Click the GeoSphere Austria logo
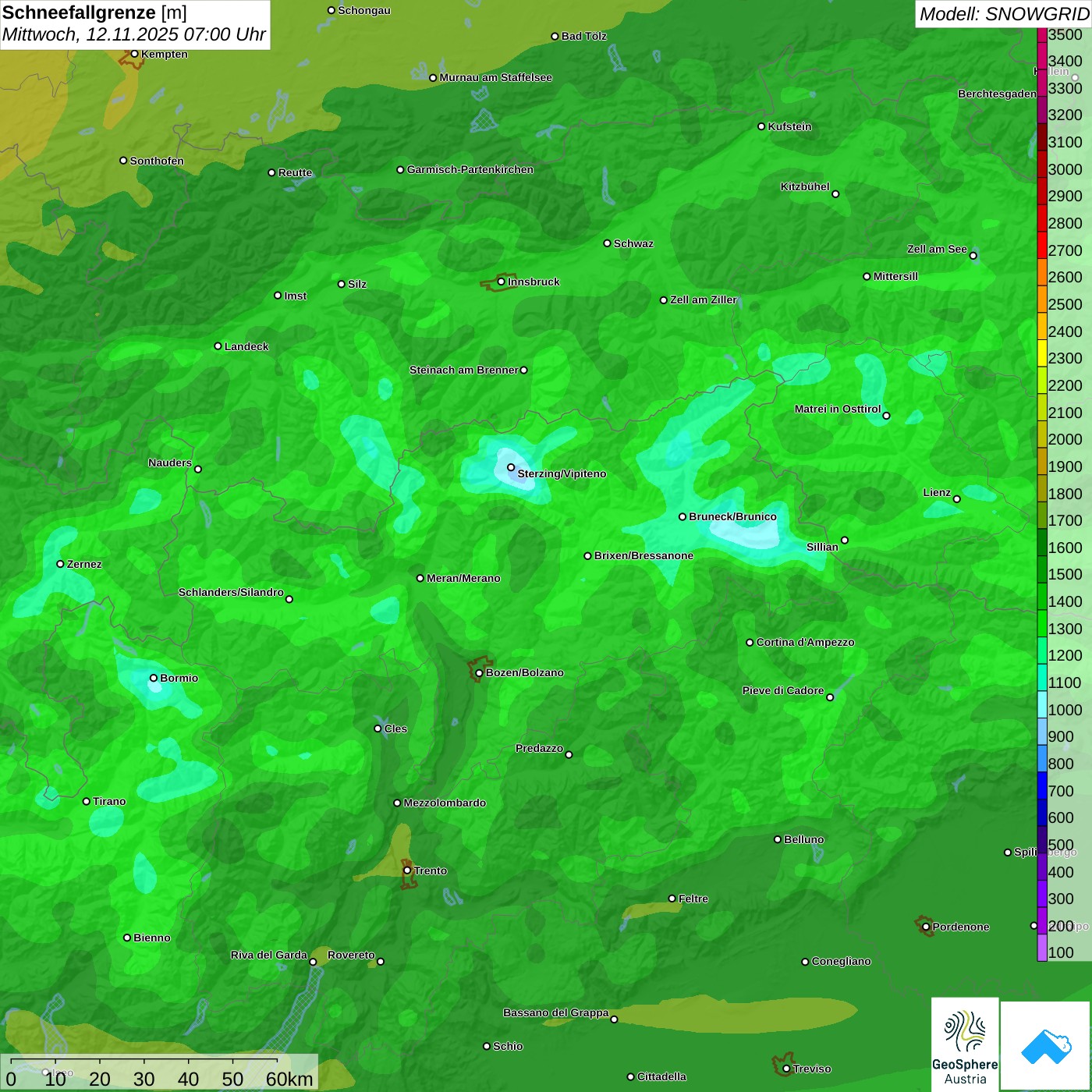Screen dimensions: 1092x1092 [x=965, y=1044]
